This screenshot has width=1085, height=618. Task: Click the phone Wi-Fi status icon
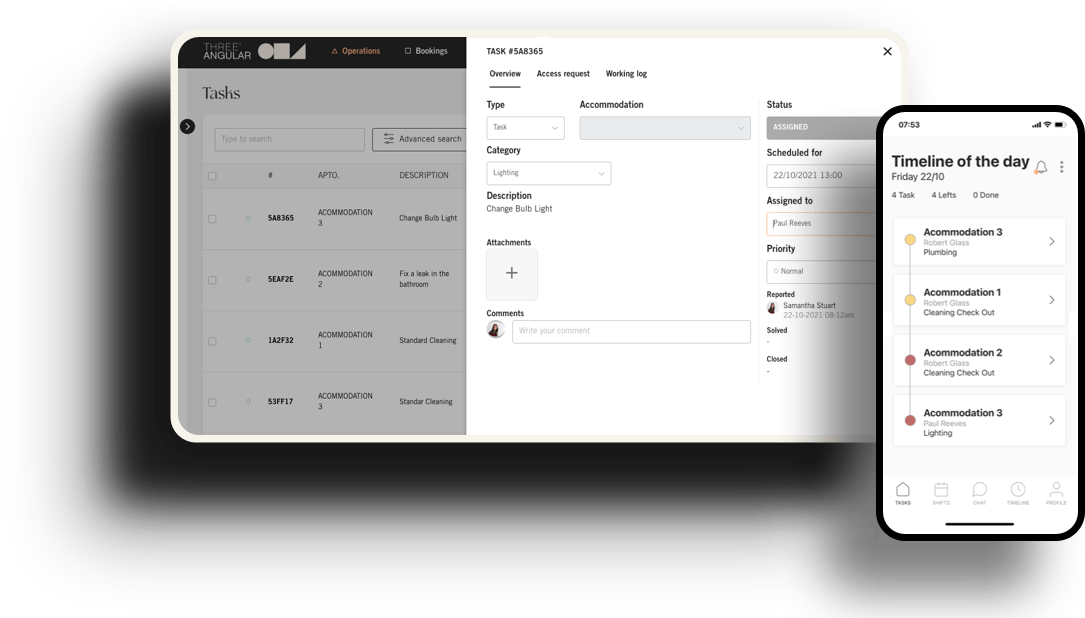tap(1047, 125)
